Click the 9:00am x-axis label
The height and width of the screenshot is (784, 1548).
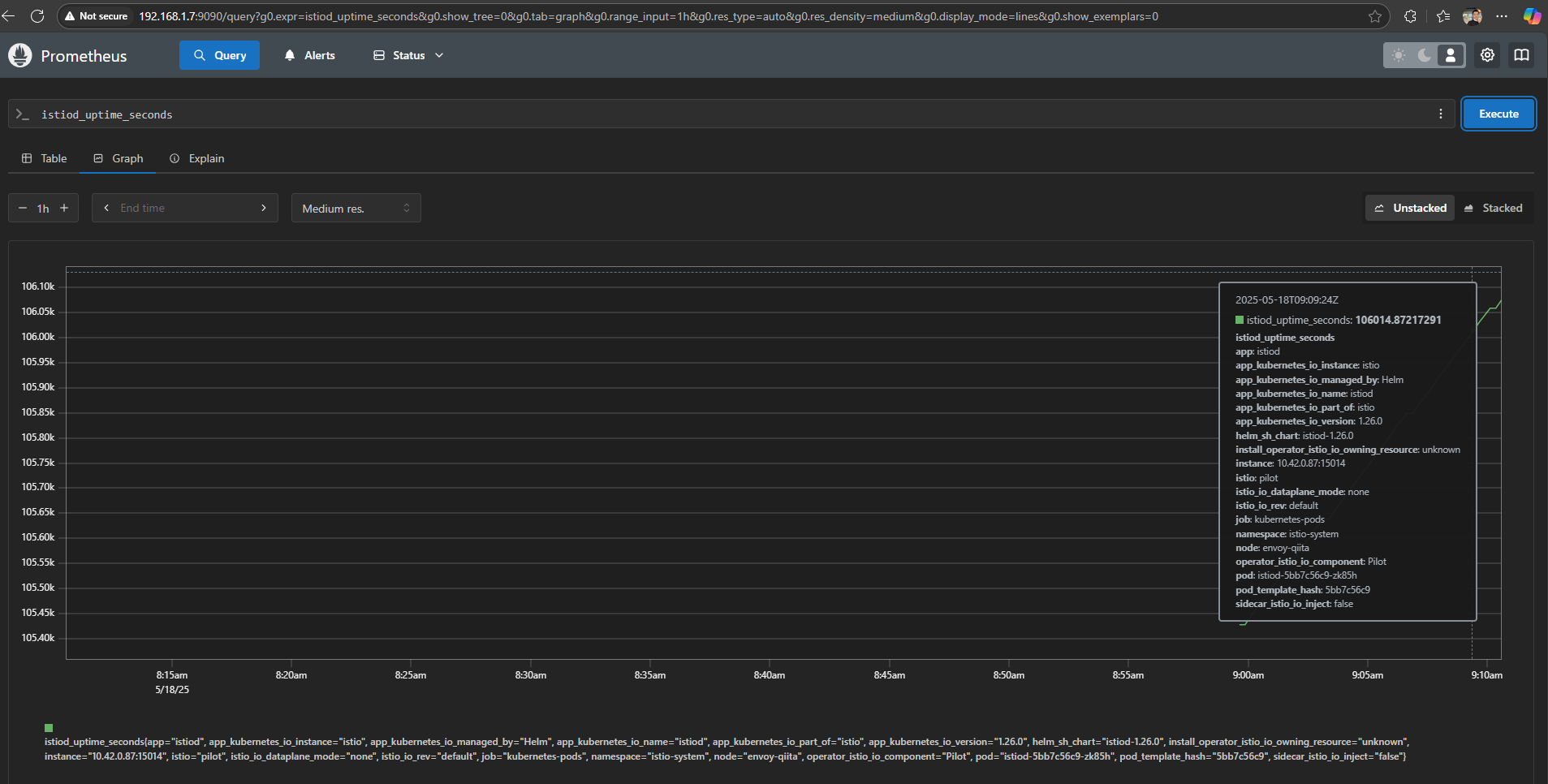[1248, 675]
